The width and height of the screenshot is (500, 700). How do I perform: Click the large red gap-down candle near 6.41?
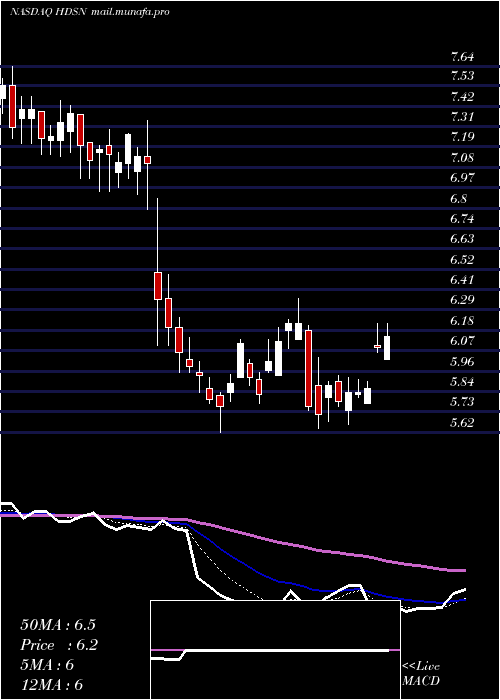tap(158, 286)
